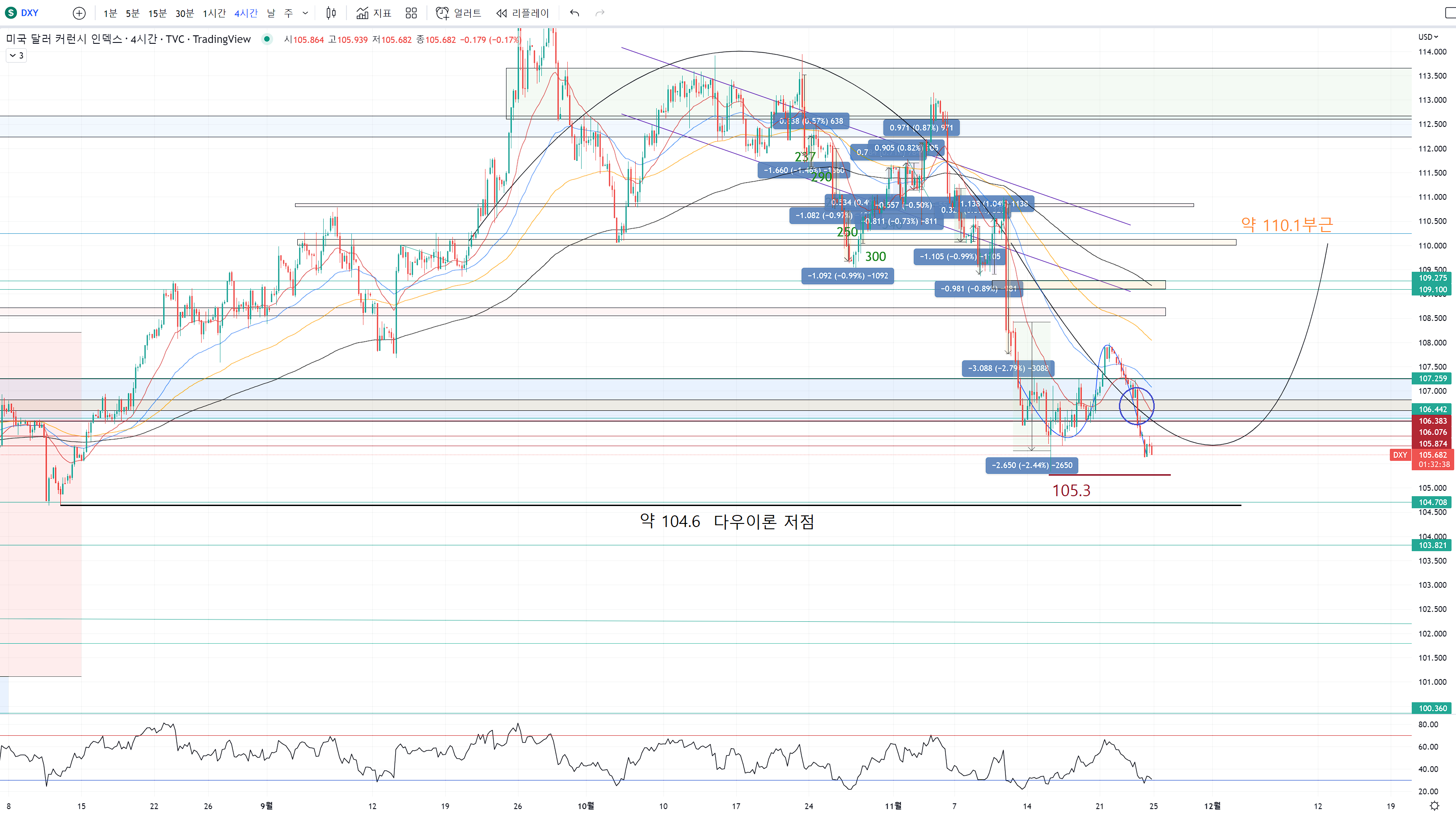This screenshot has width=1456, height=814.
Task: Click the chart title 미국 달러 커런시 인덱스
Action: [x=63, y=39]
